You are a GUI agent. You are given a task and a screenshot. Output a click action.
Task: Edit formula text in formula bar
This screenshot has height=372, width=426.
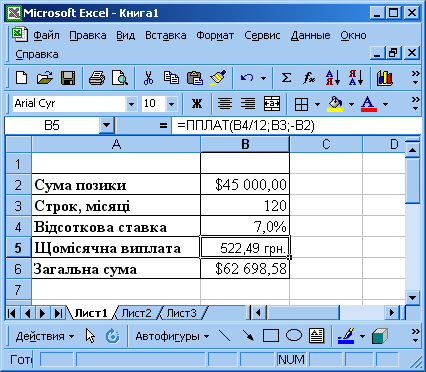click(x=297, y=126)
